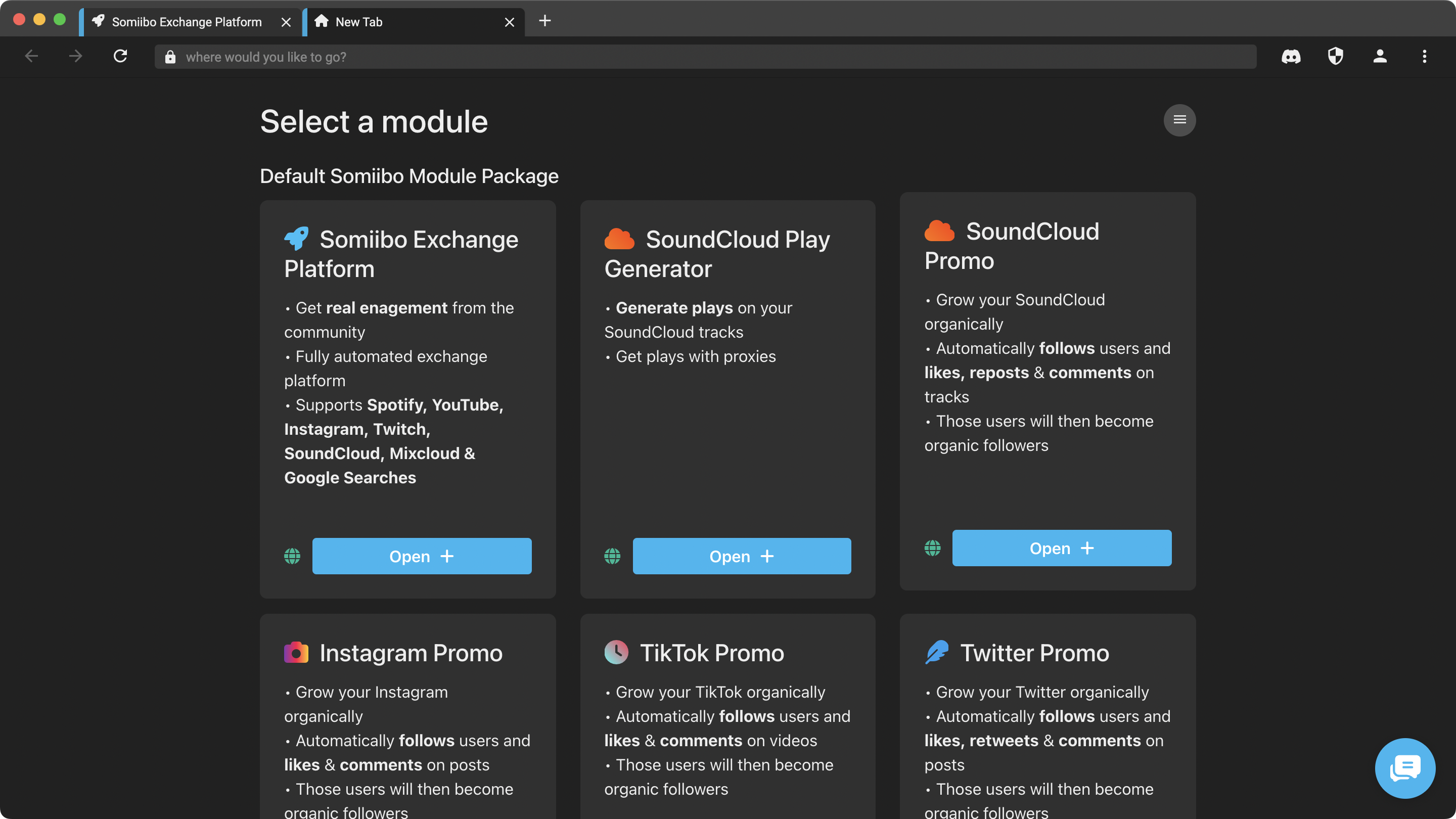Open the shield security icon
The image size is (1456, 819).
click(x=1336, y=57)
